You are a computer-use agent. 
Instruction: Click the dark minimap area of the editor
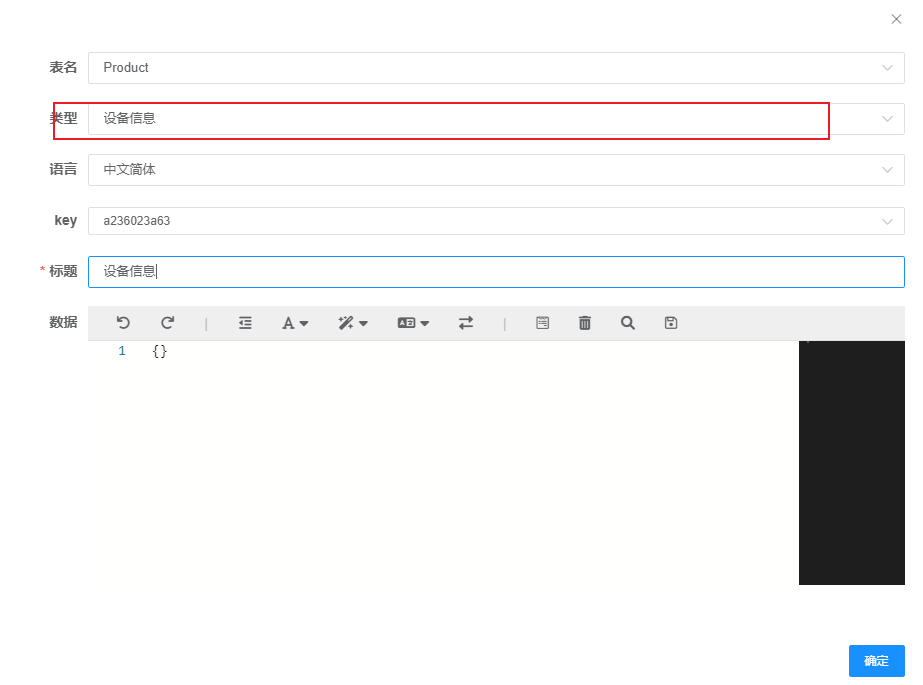[852, 463]
